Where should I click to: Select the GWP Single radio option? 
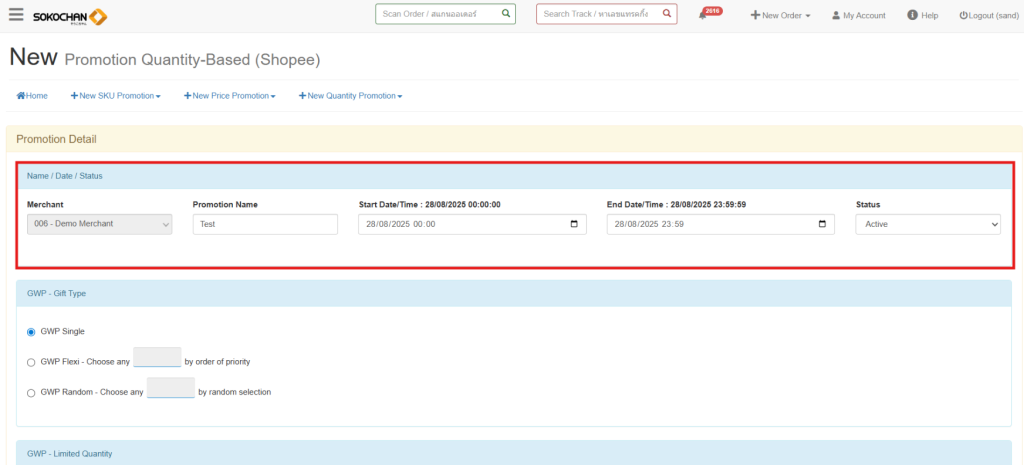click(x=31, y=331)
